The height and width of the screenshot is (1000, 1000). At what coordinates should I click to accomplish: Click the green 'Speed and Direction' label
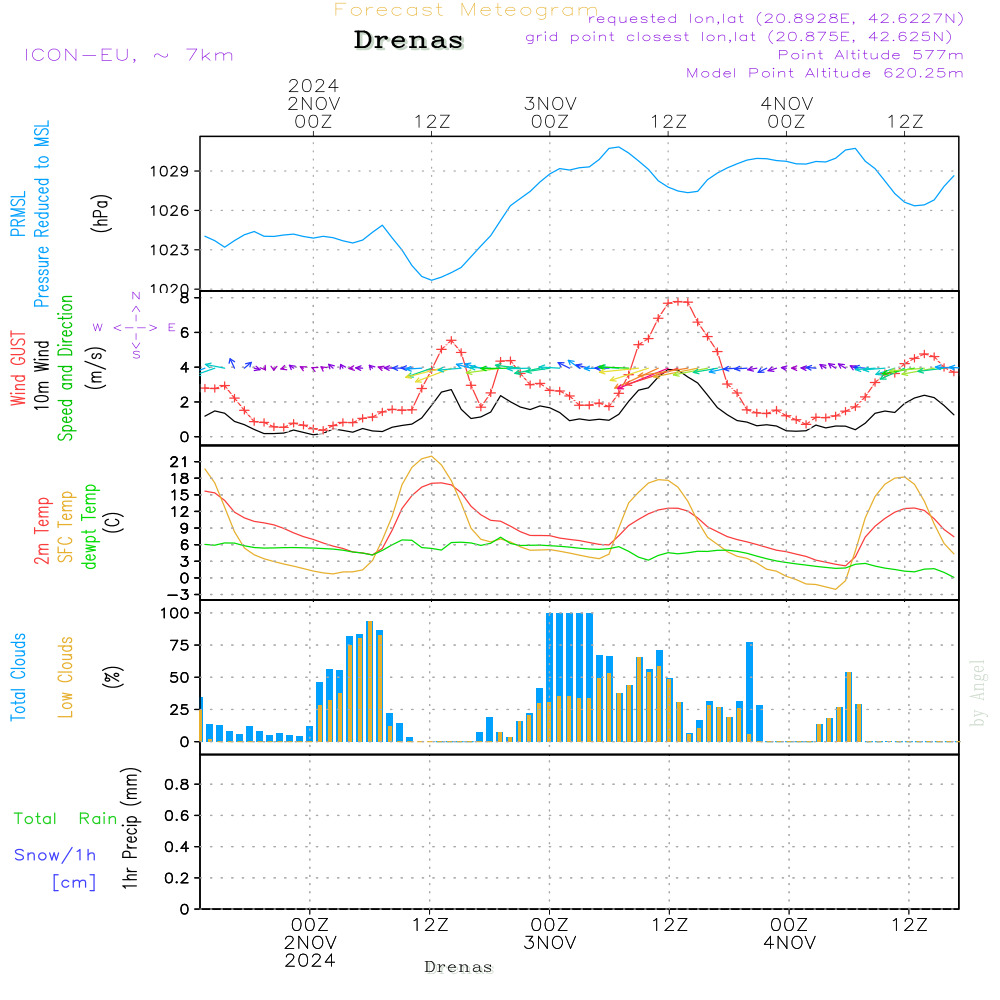point(66,368)
